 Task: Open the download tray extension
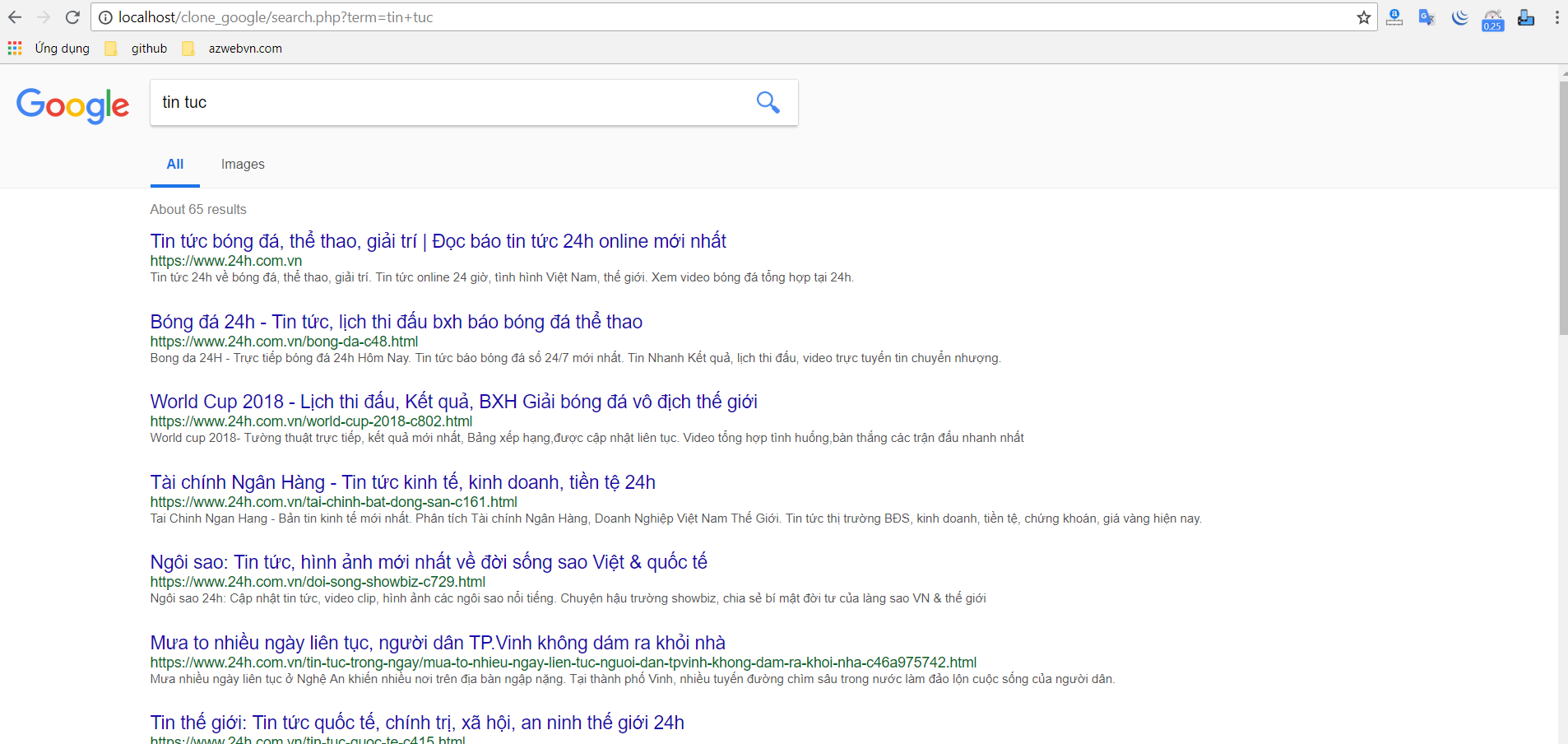tap(1525, 17)
